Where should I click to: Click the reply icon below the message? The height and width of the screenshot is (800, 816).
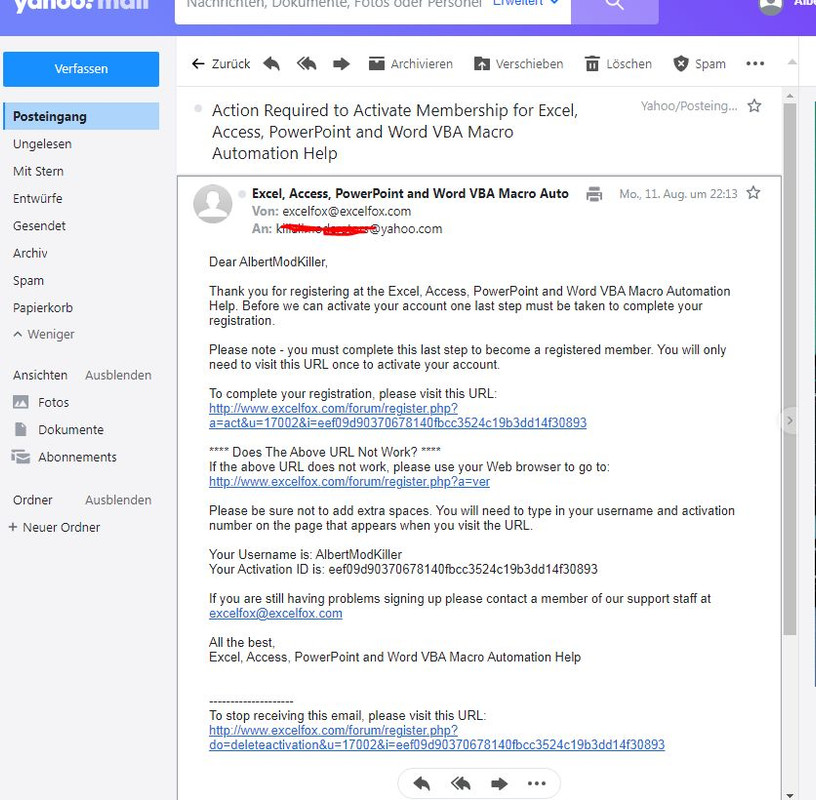click(422, 783)
